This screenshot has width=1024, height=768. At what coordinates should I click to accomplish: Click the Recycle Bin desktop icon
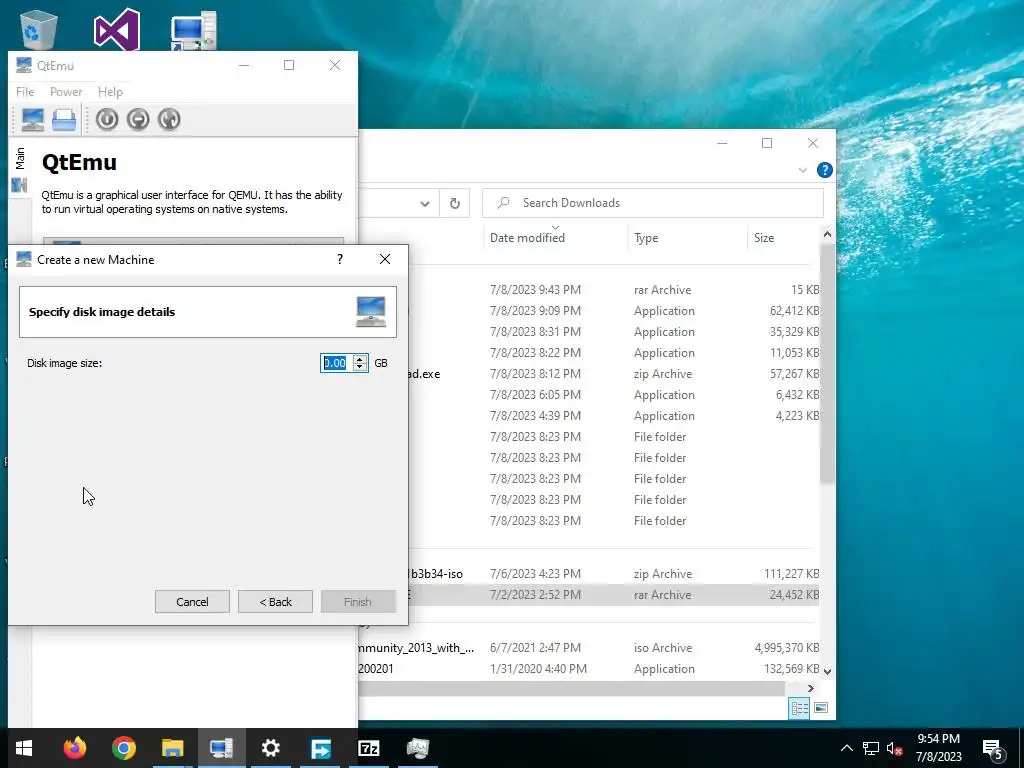pyautogui.click(x=39, y=29)
